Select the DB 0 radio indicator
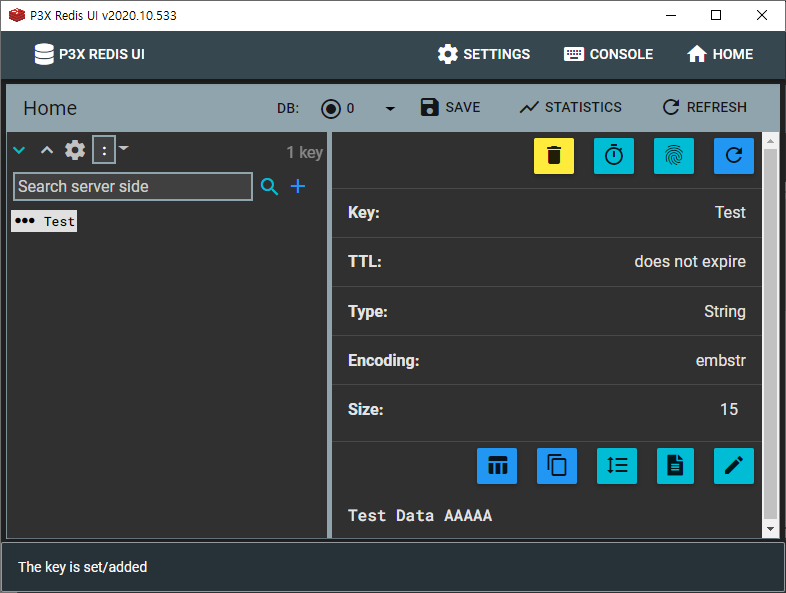 (x=331, y=108)
